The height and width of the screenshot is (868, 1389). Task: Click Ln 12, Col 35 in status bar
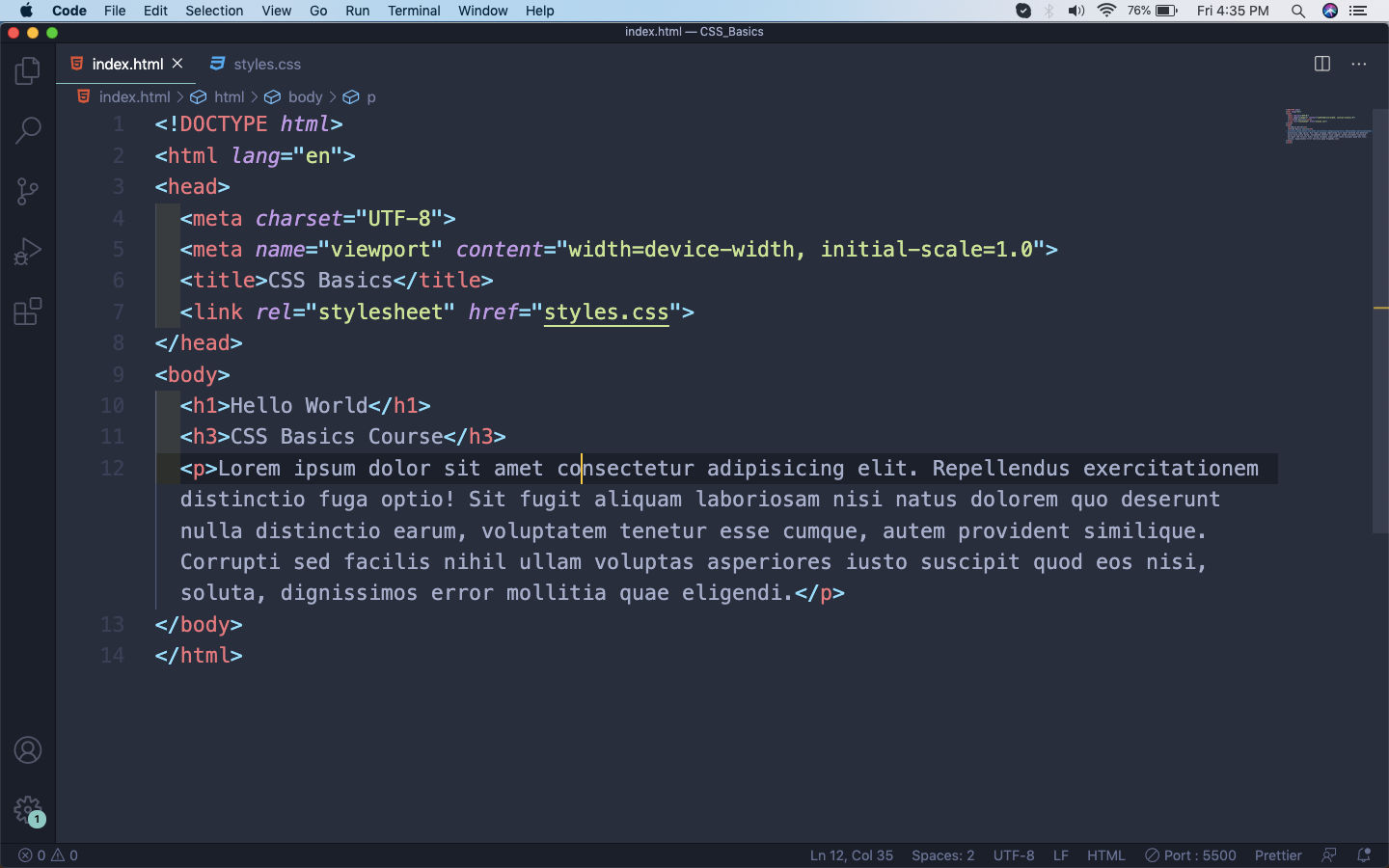click(x=852, y=855)
